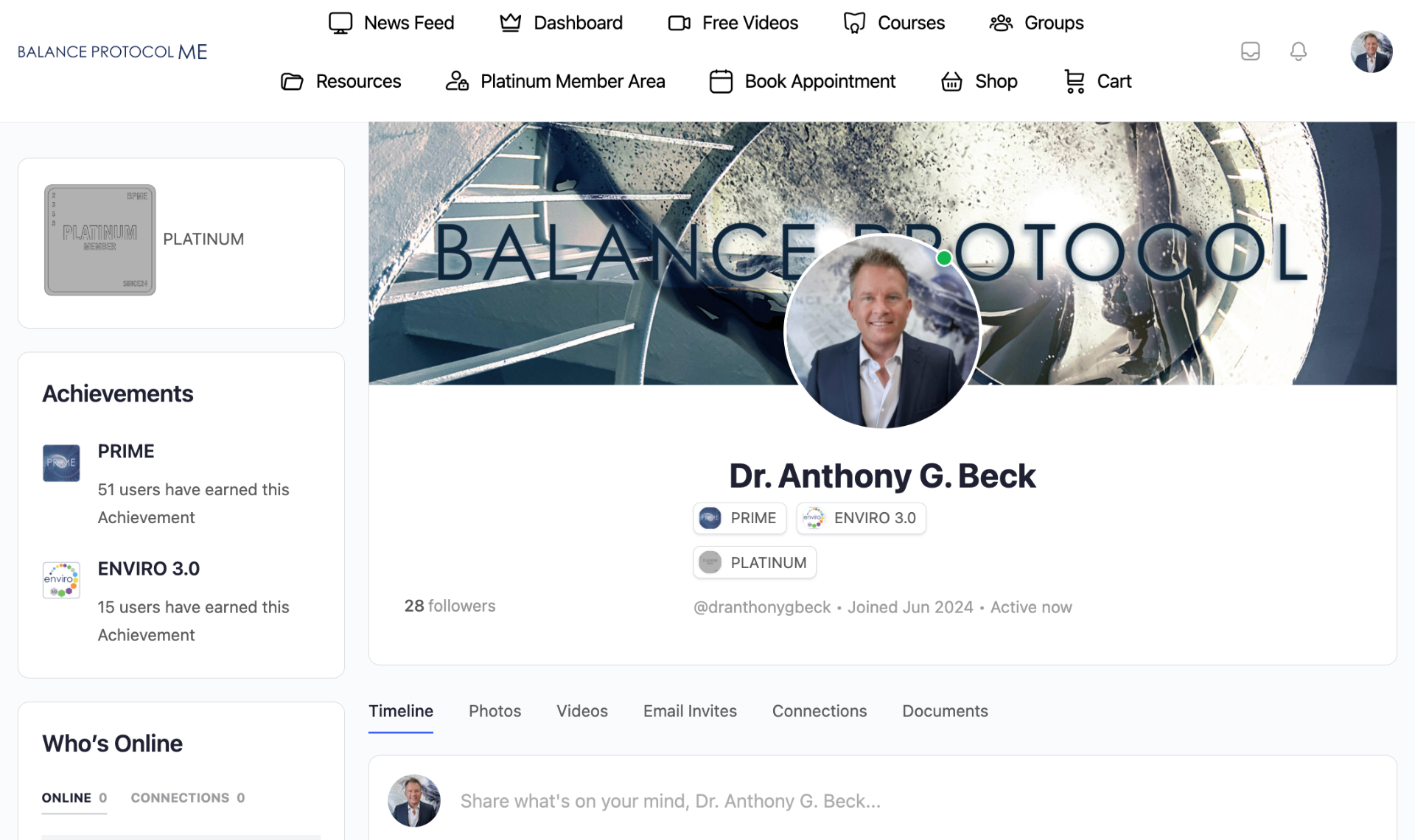Open Free Videos from navigation
Image resolution: width=1415 pixels, height=840 pixels.
(x=733, y=23)
